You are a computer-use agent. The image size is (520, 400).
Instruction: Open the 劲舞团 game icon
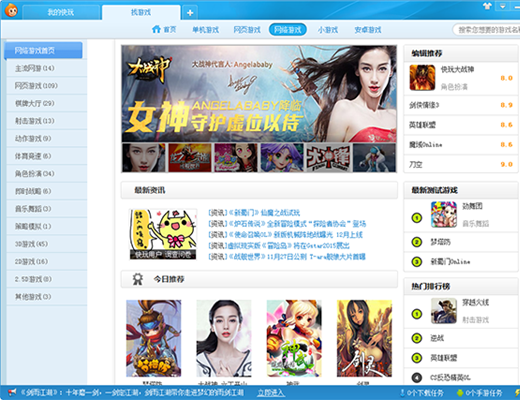(x=444, y=214)
